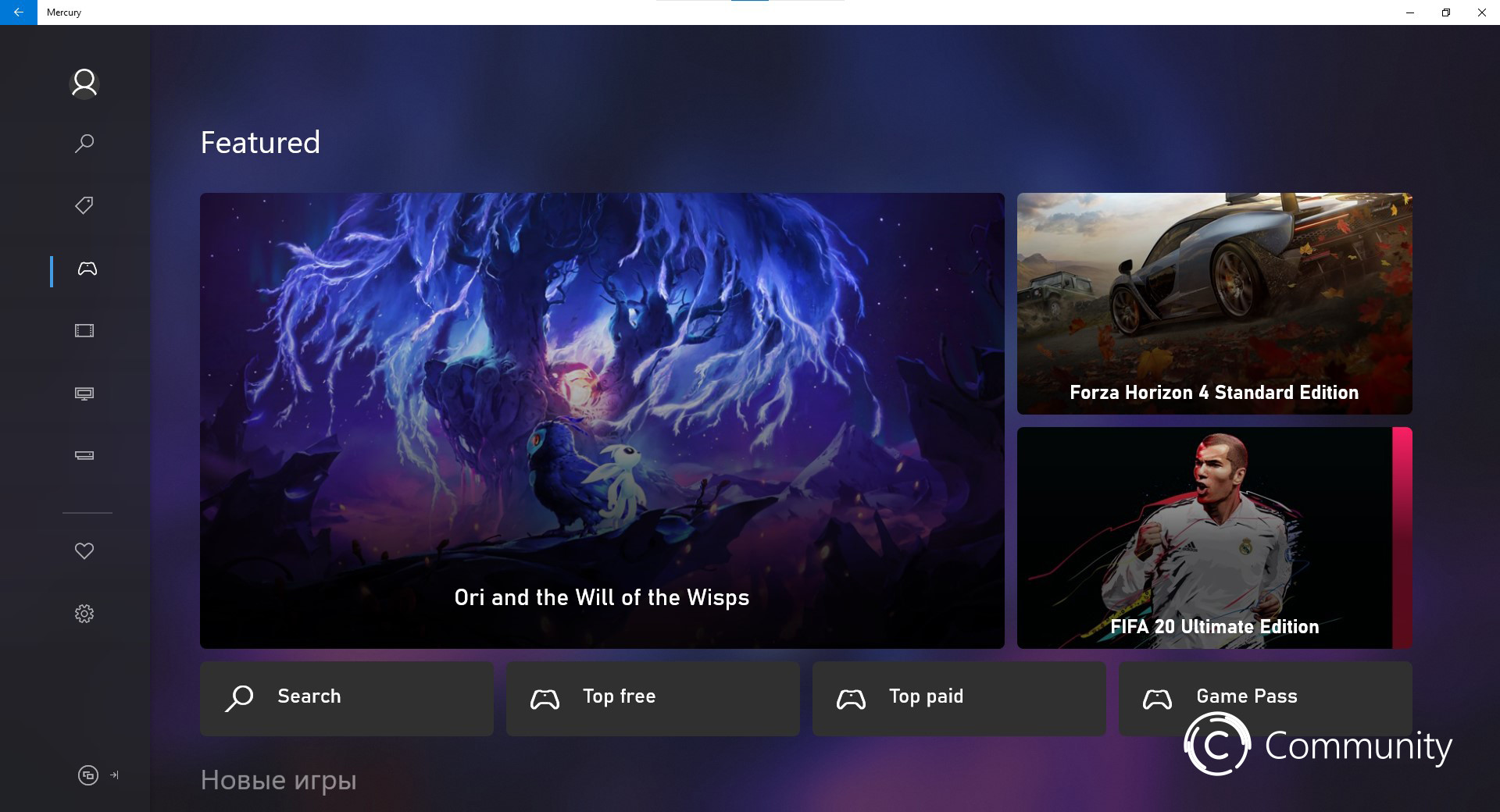Open the monitor Apps section icon

click(84, 394)
